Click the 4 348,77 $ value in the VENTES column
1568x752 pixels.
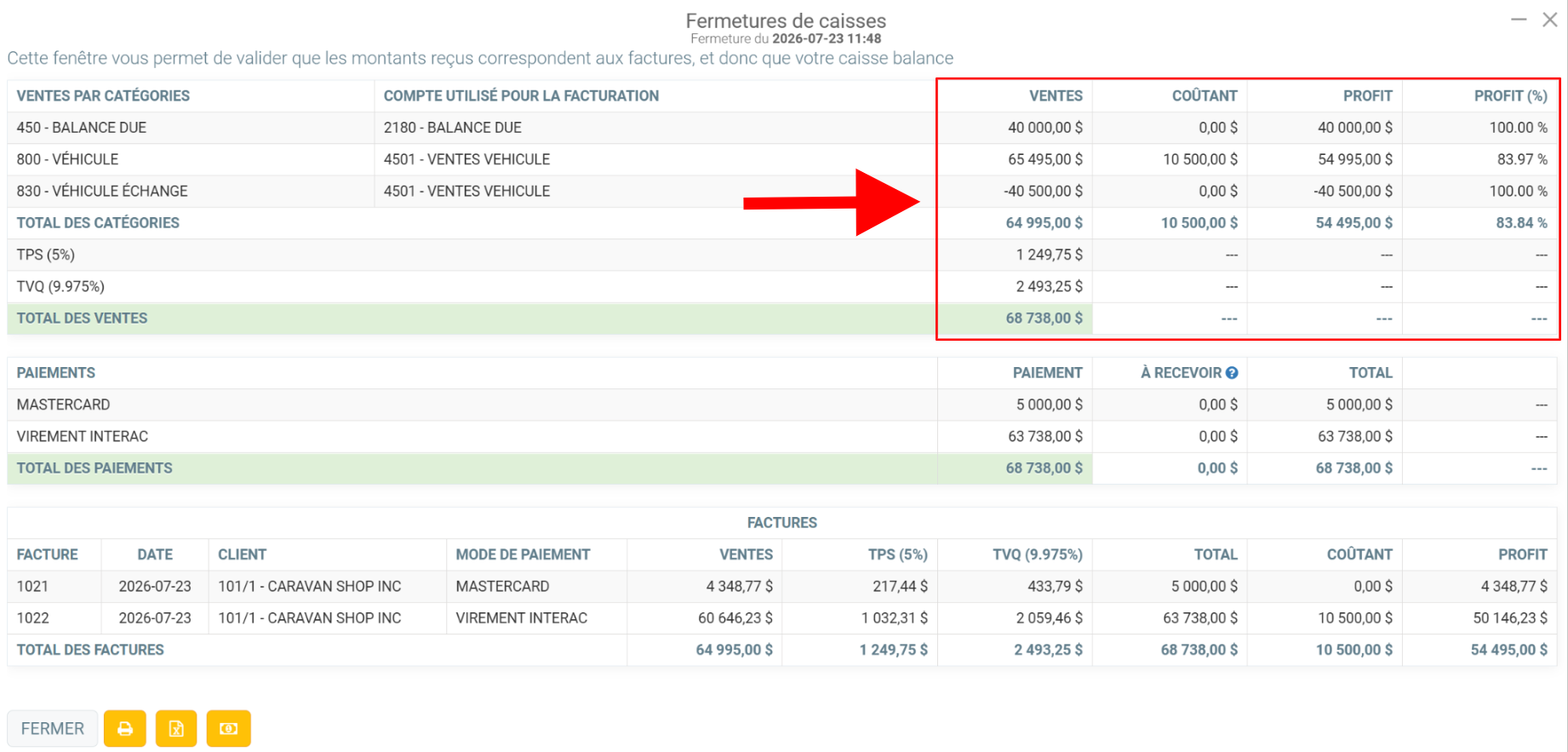tap(739, 586)
